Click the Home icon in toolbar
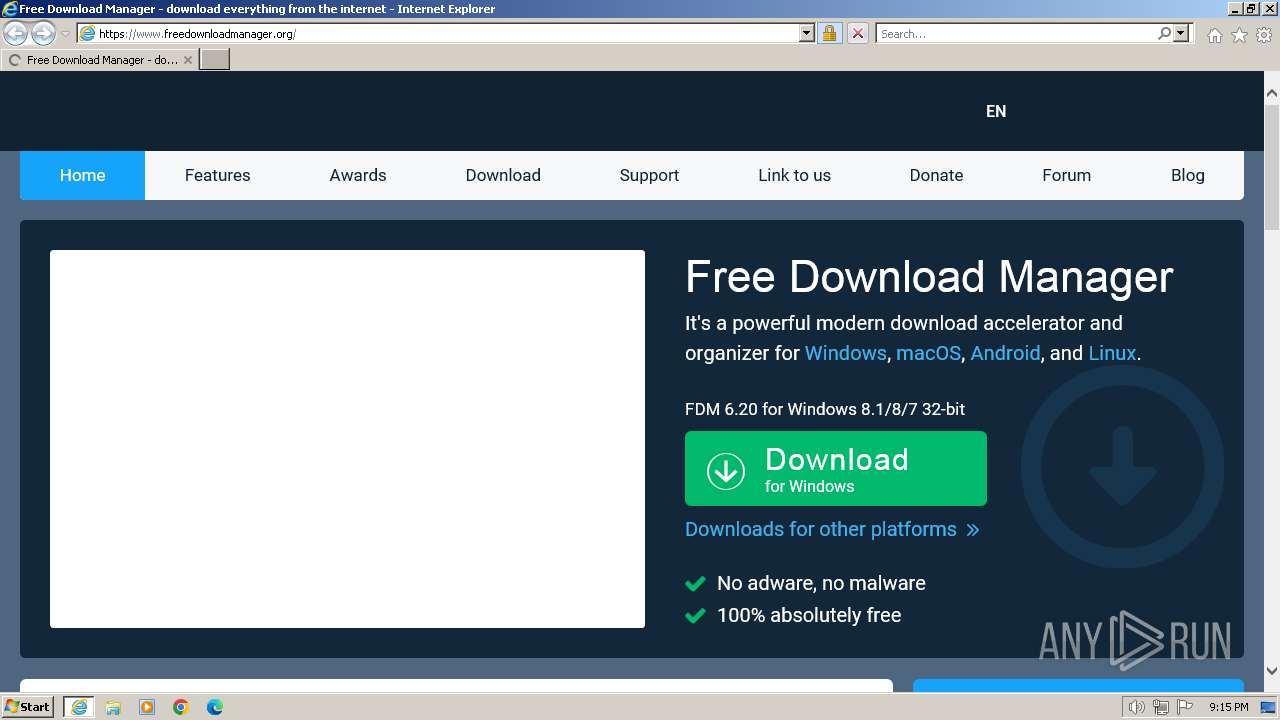 pos(1214,35)
